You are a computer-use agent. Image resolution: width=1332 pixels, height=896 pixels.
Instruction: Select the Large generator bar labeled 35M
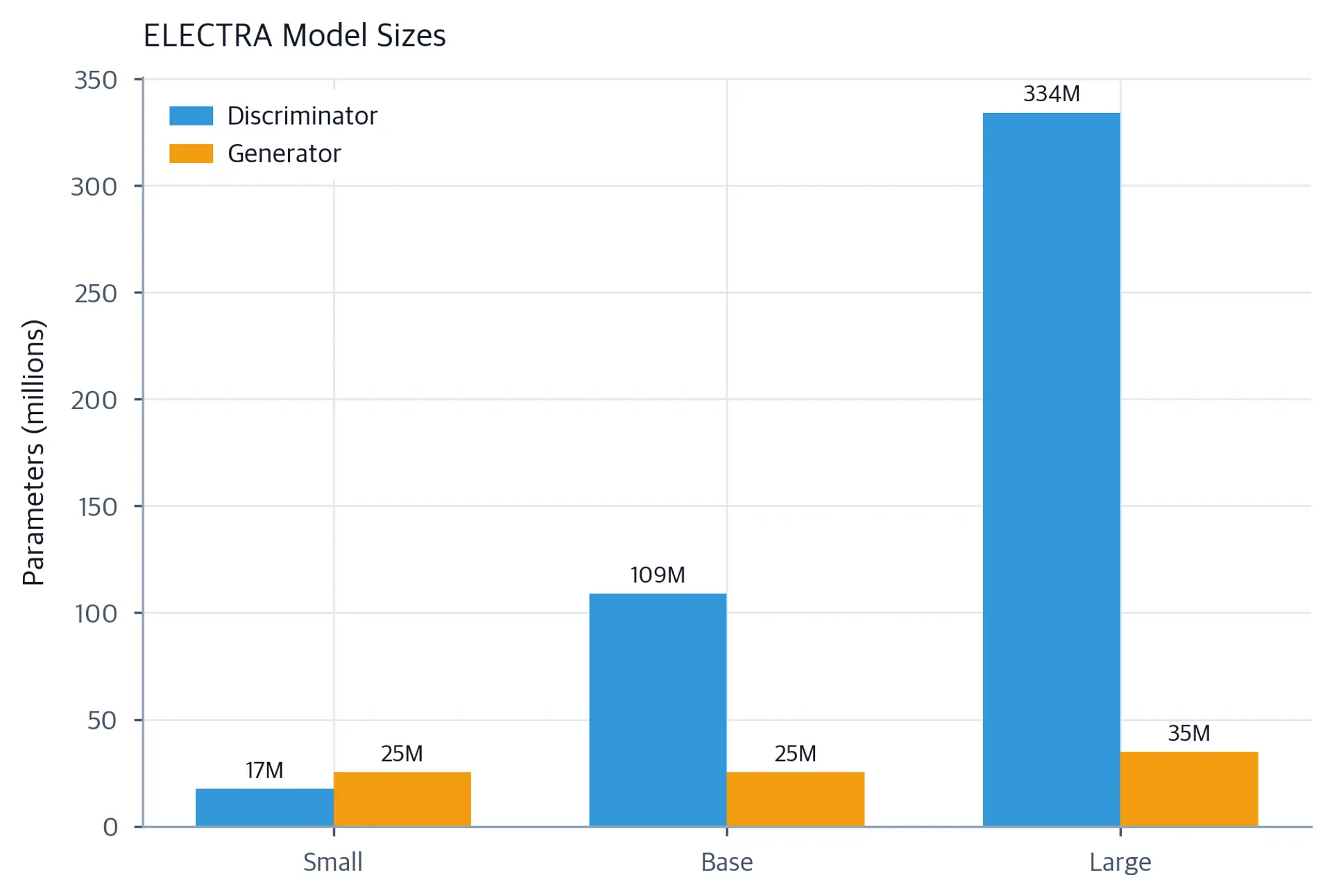coord(1189,789)
